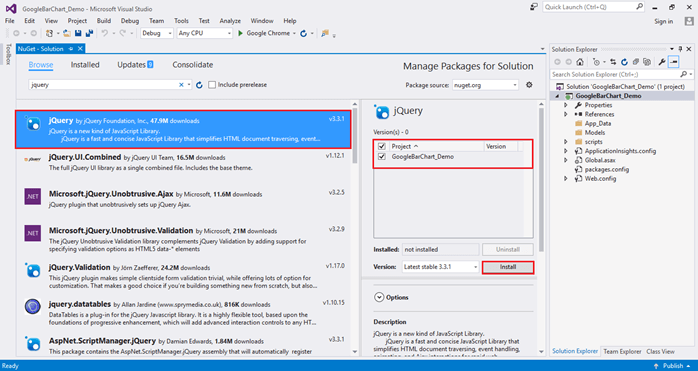Click the Install button
This screenshot has width=698, height=371.
508,267
